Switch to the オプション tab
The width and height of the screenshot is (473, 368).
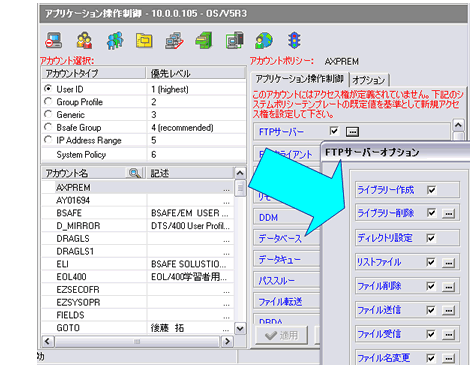369,80
